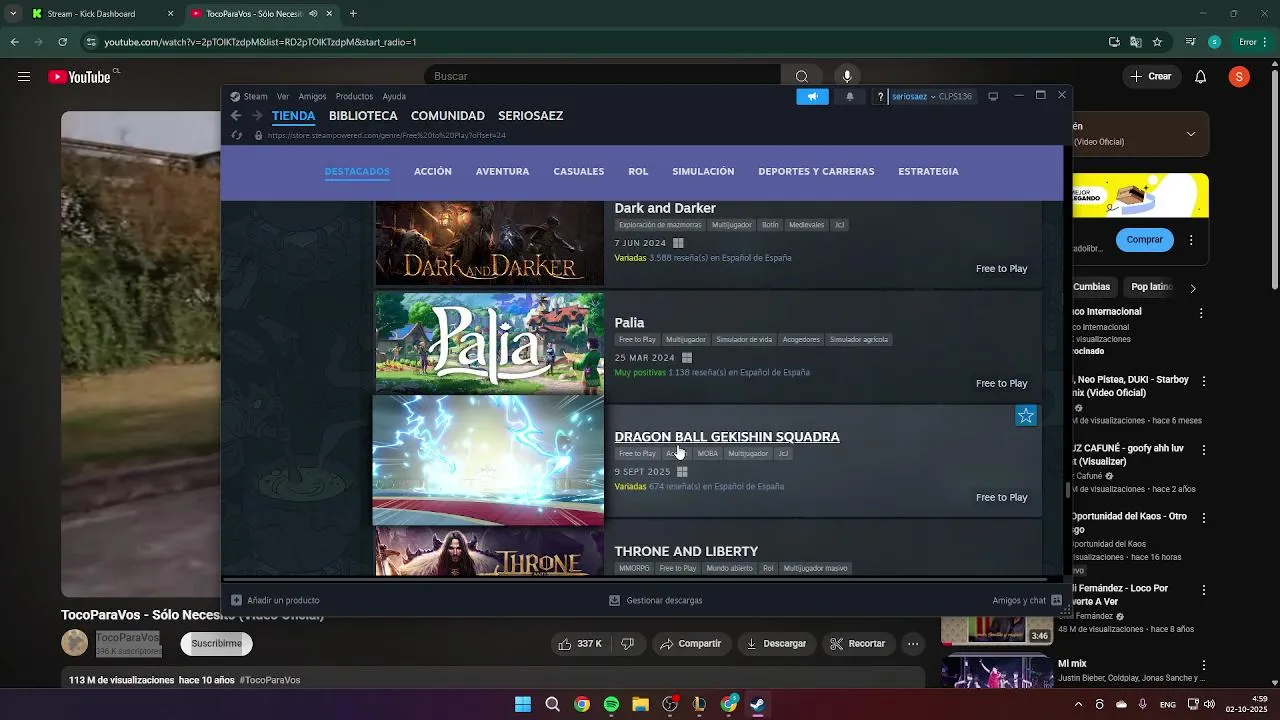Show more YouTube filter chips arrow

[1193, 288]
